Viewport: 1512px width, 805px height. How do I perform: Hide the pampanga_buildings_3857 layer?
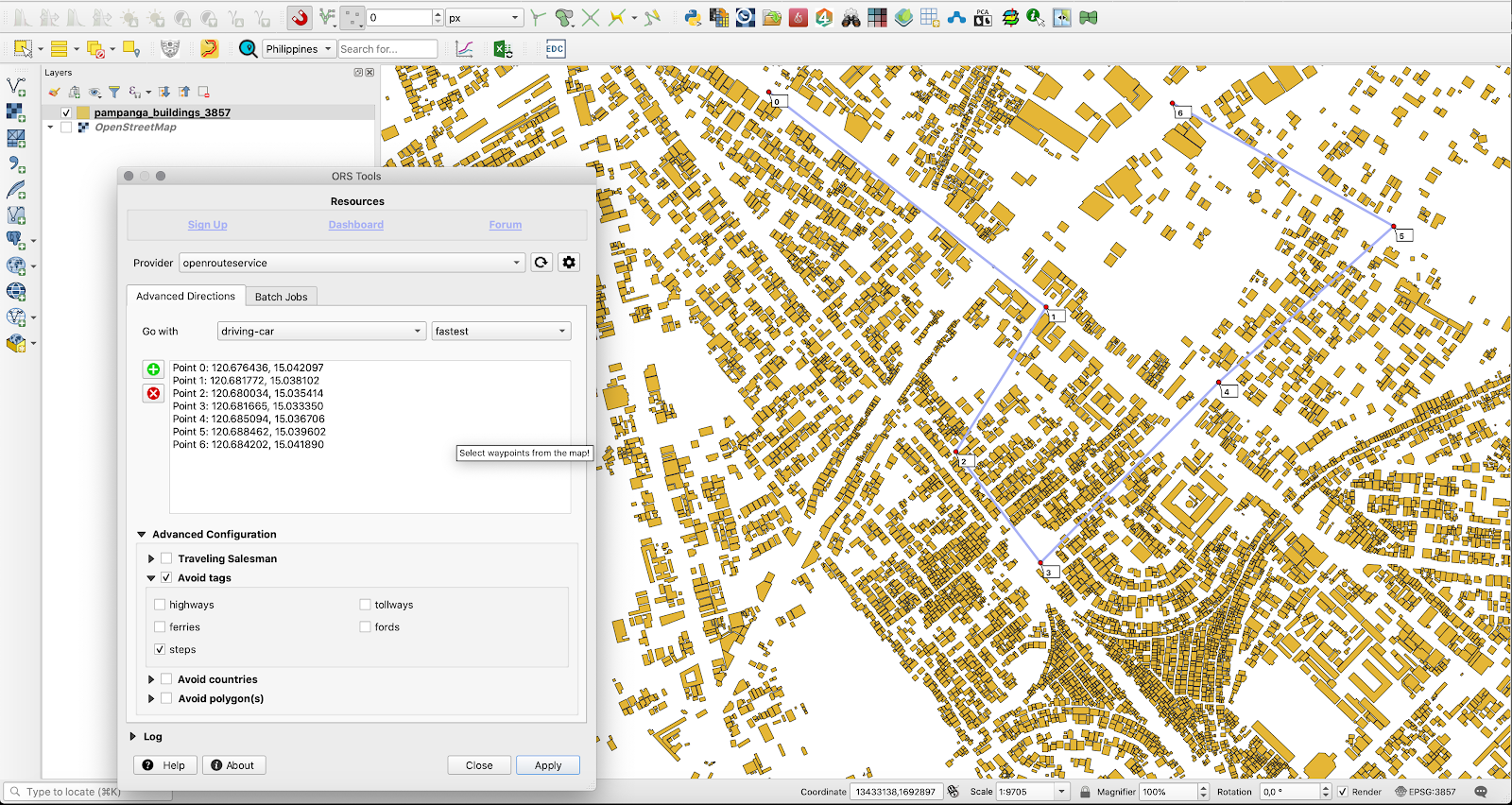click(x=66, y=112)
